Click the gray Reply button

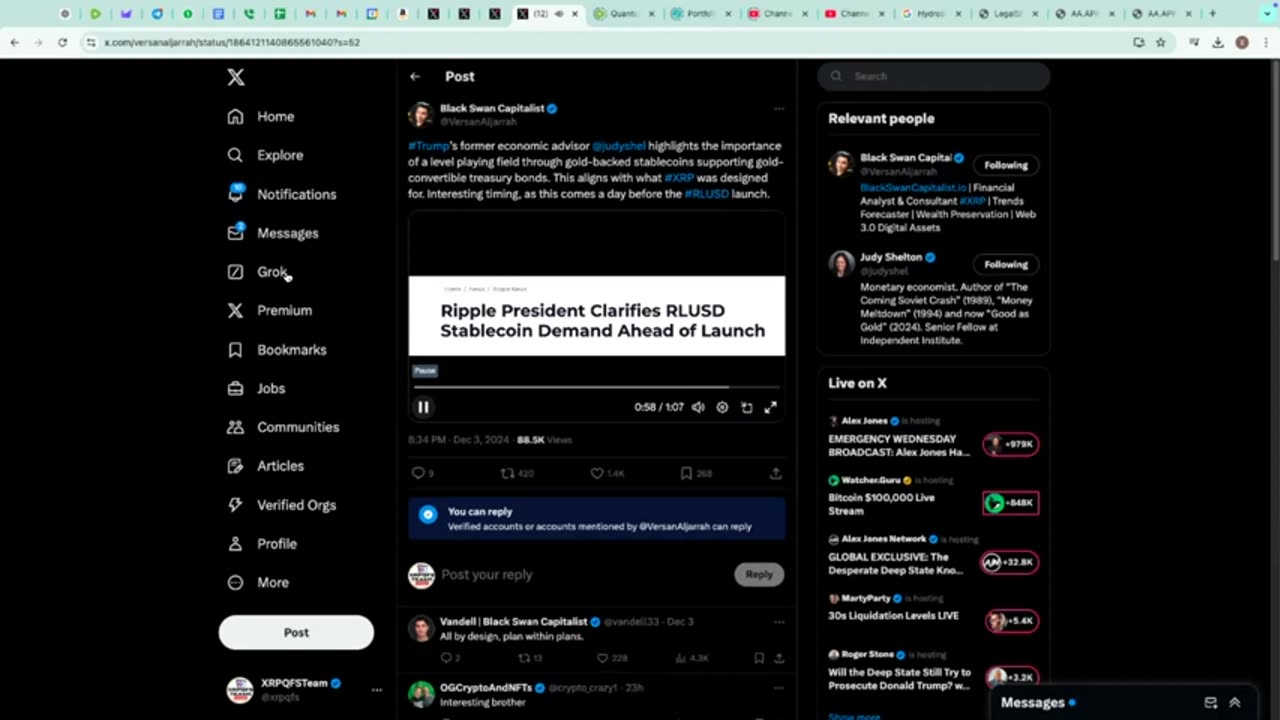pyautogui.click(x=759, y=574)
